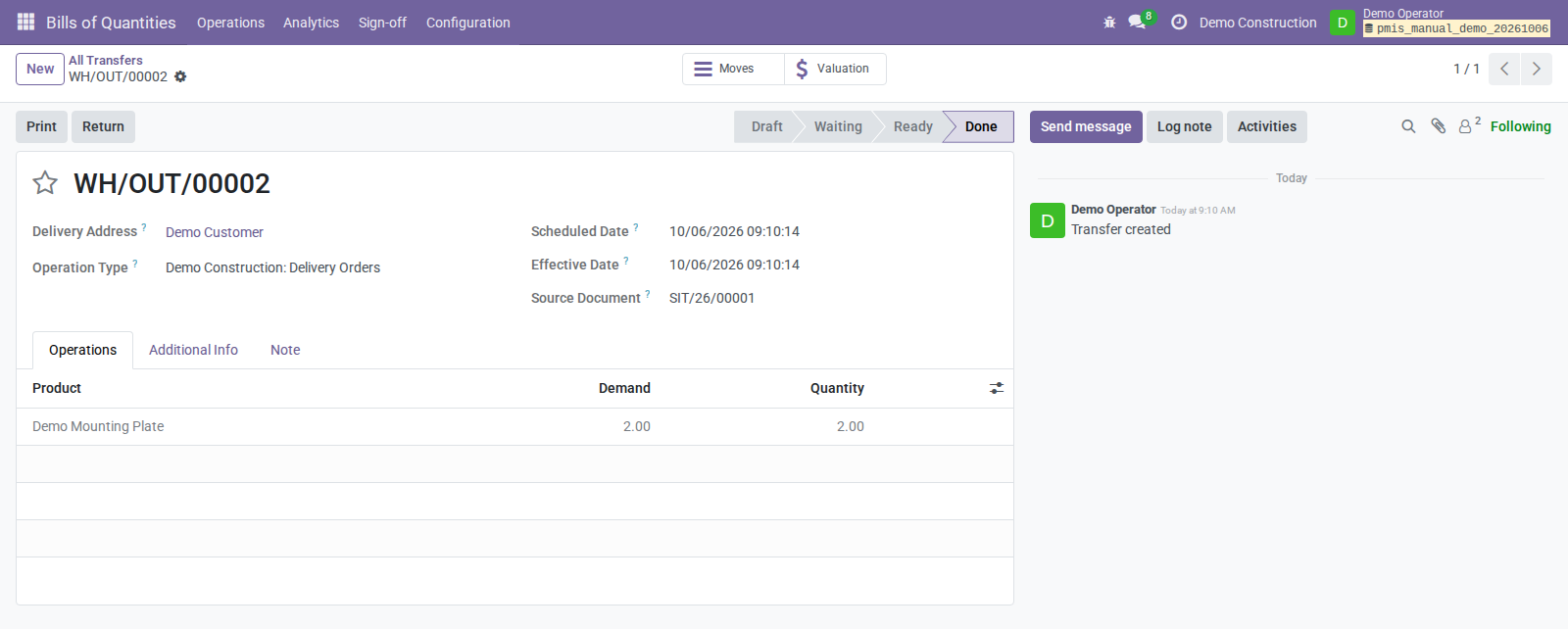
Task: Click source document SIT/26/00001
Action: (x=711, y=298)
